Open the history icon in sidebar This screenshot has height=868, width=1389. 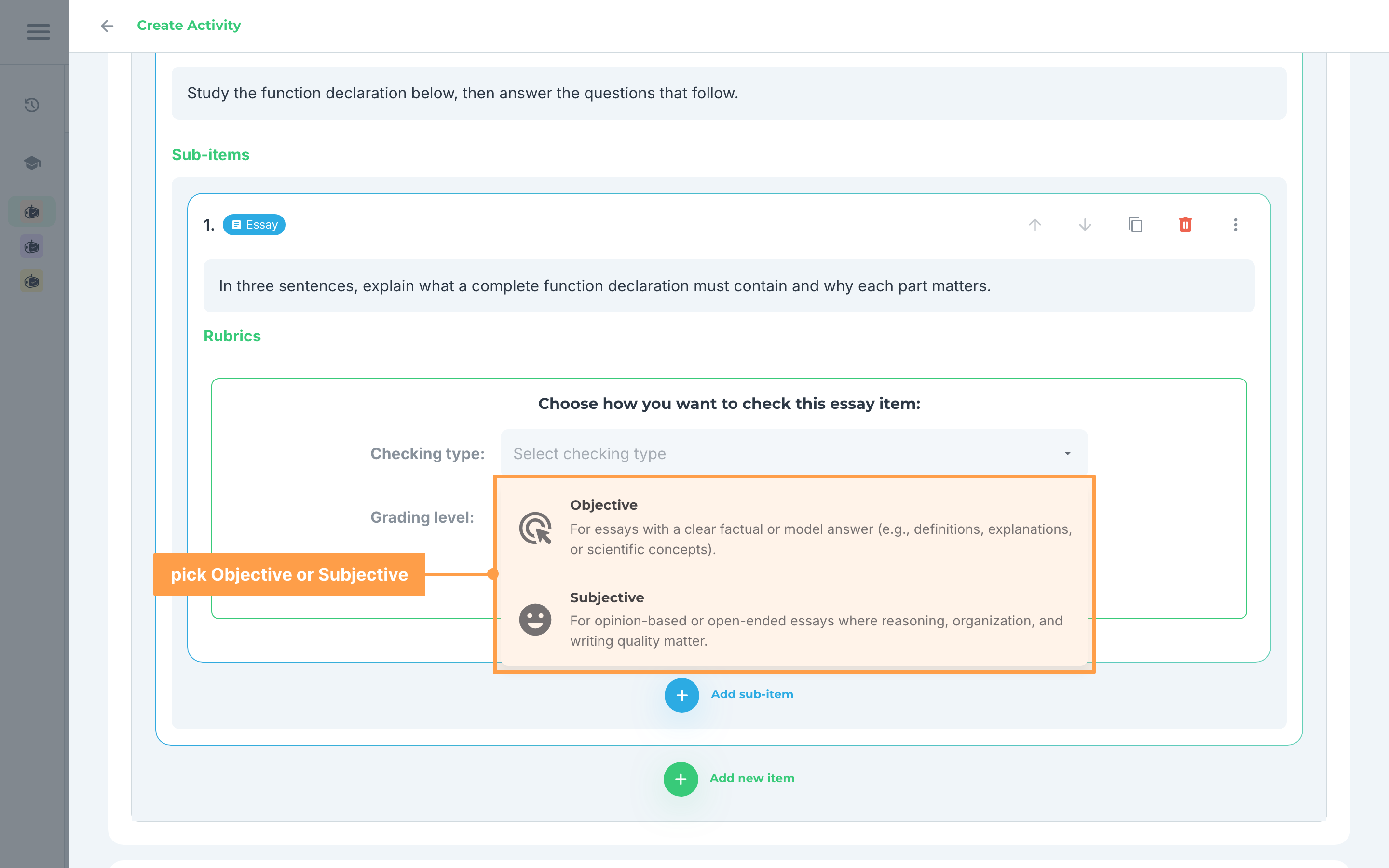[x=32, y=105]
